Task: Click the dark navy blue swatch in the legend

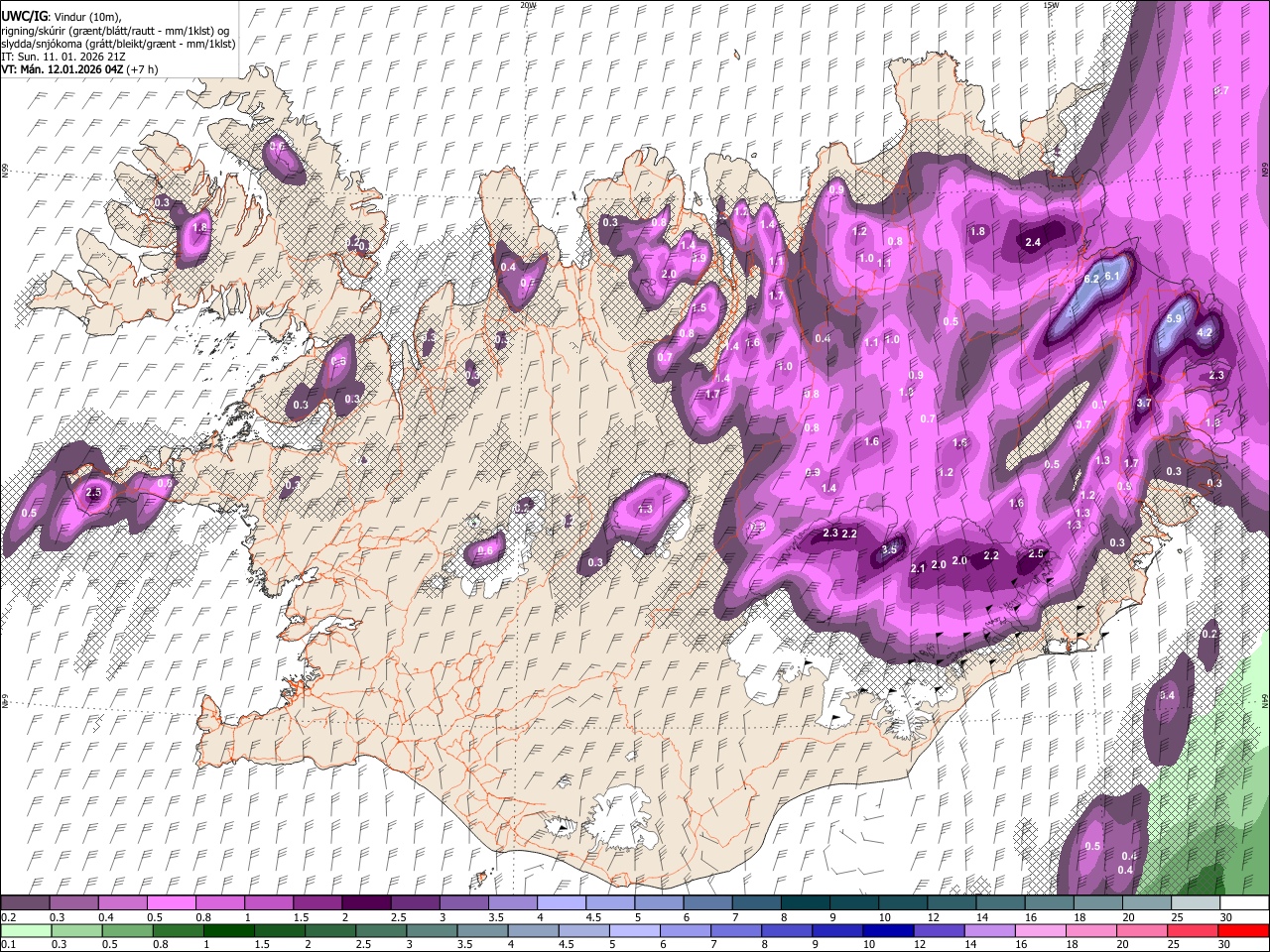Action: pyautogui.click(x=889, y=930)
